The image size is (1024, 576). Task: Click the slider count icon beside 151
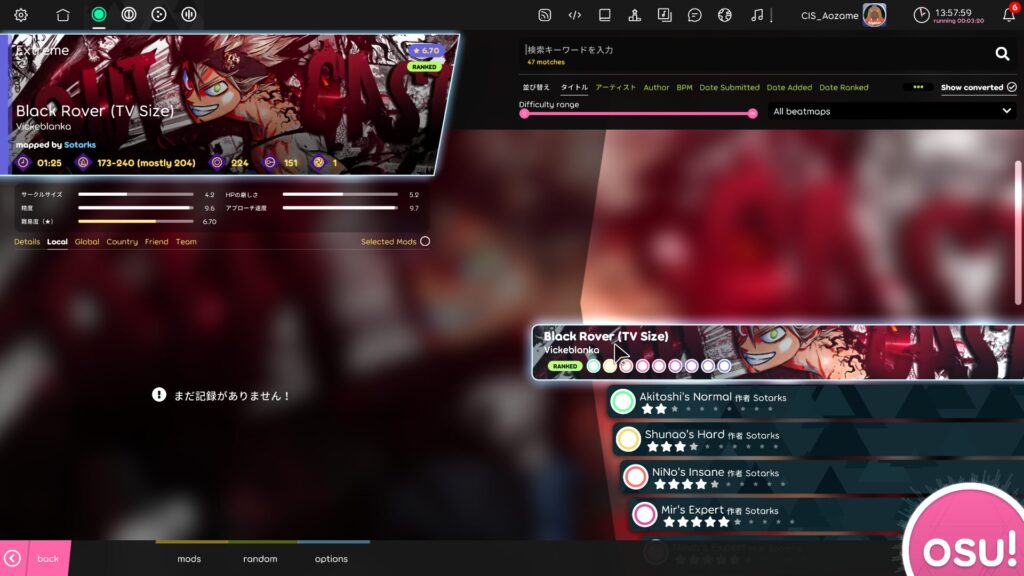point(270,163)
